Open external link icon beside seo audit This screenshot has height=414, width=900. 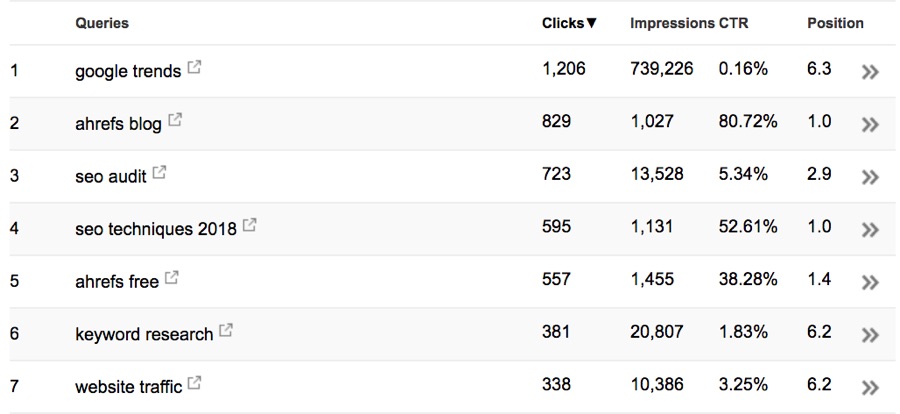[x=160, y=172]
